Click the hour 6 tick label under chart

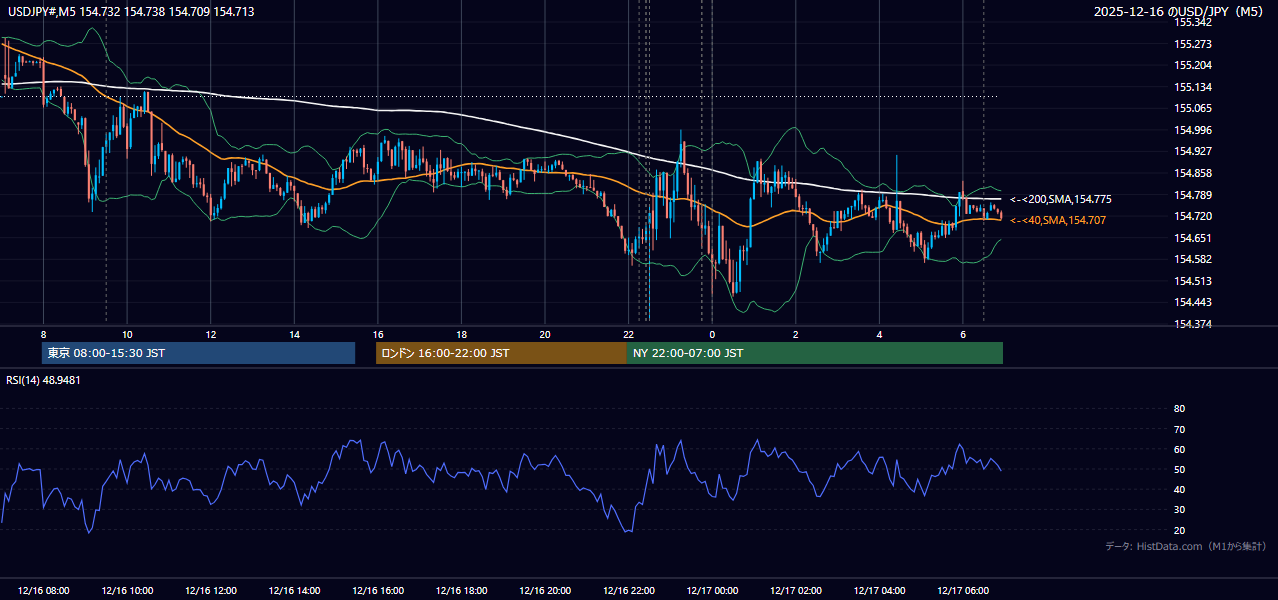click(x=963, y=334)
